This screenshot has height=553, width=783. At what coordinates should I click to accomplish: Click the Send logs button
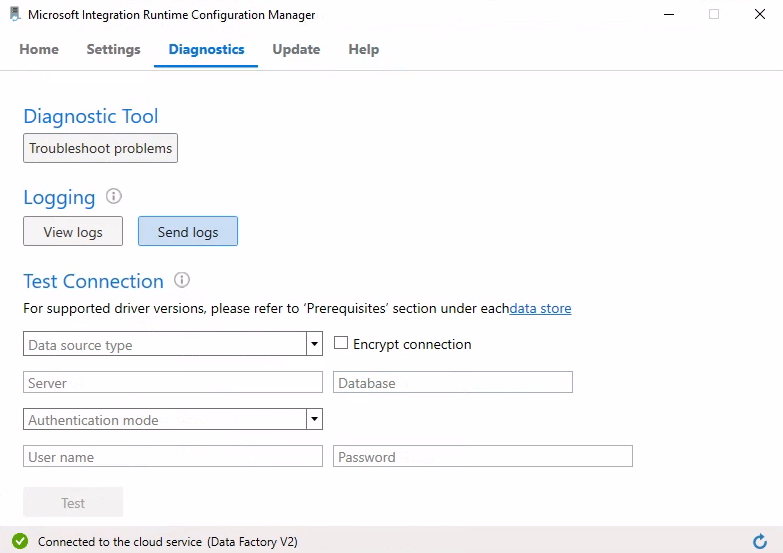[188, 232]
